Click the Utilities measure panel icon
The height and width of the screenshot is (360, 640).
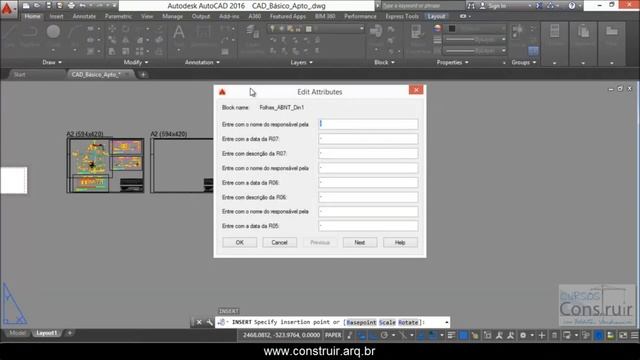click(x=554, y=32)
